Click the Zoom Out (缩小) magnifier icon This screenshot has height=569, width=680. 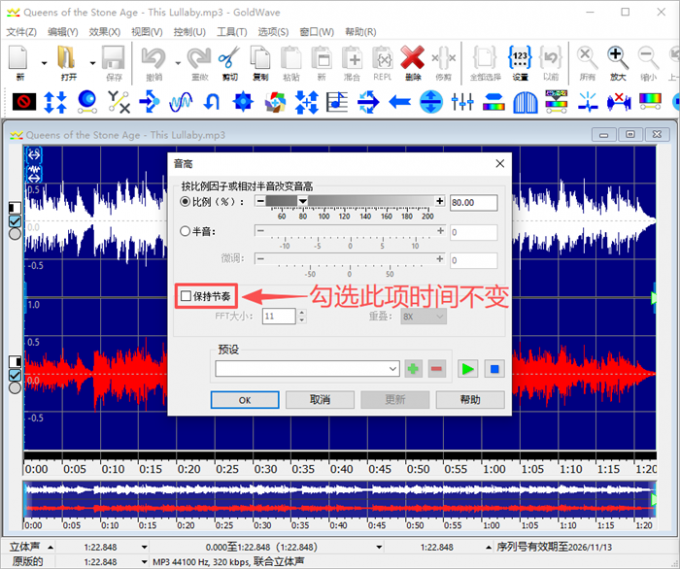(648, 58)
